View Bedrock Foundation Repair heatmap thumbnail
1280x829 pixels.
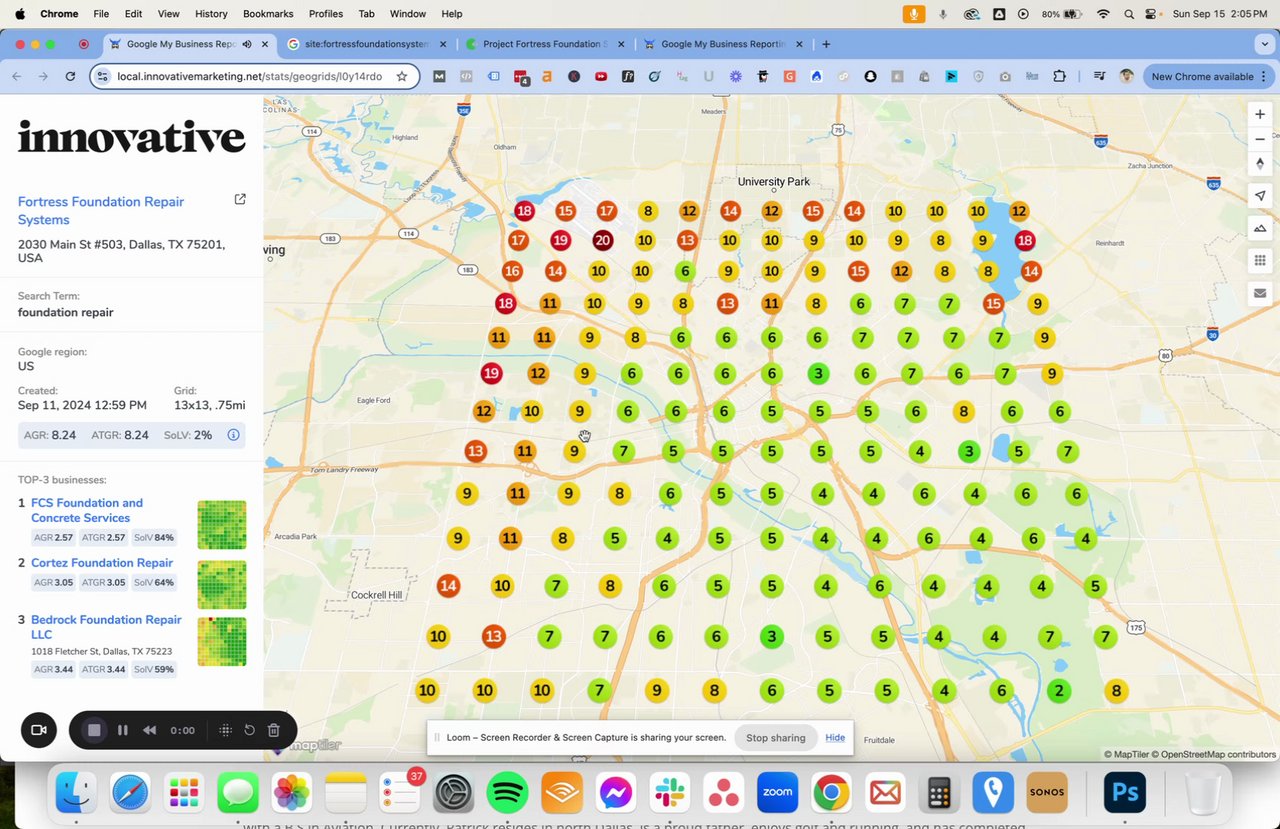point(222,642)
